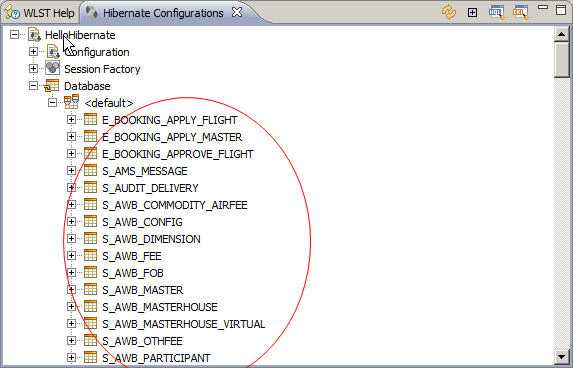Expand the S_AWB_PARTICIPANT table

pyautogui.click(x=71, y=357)
